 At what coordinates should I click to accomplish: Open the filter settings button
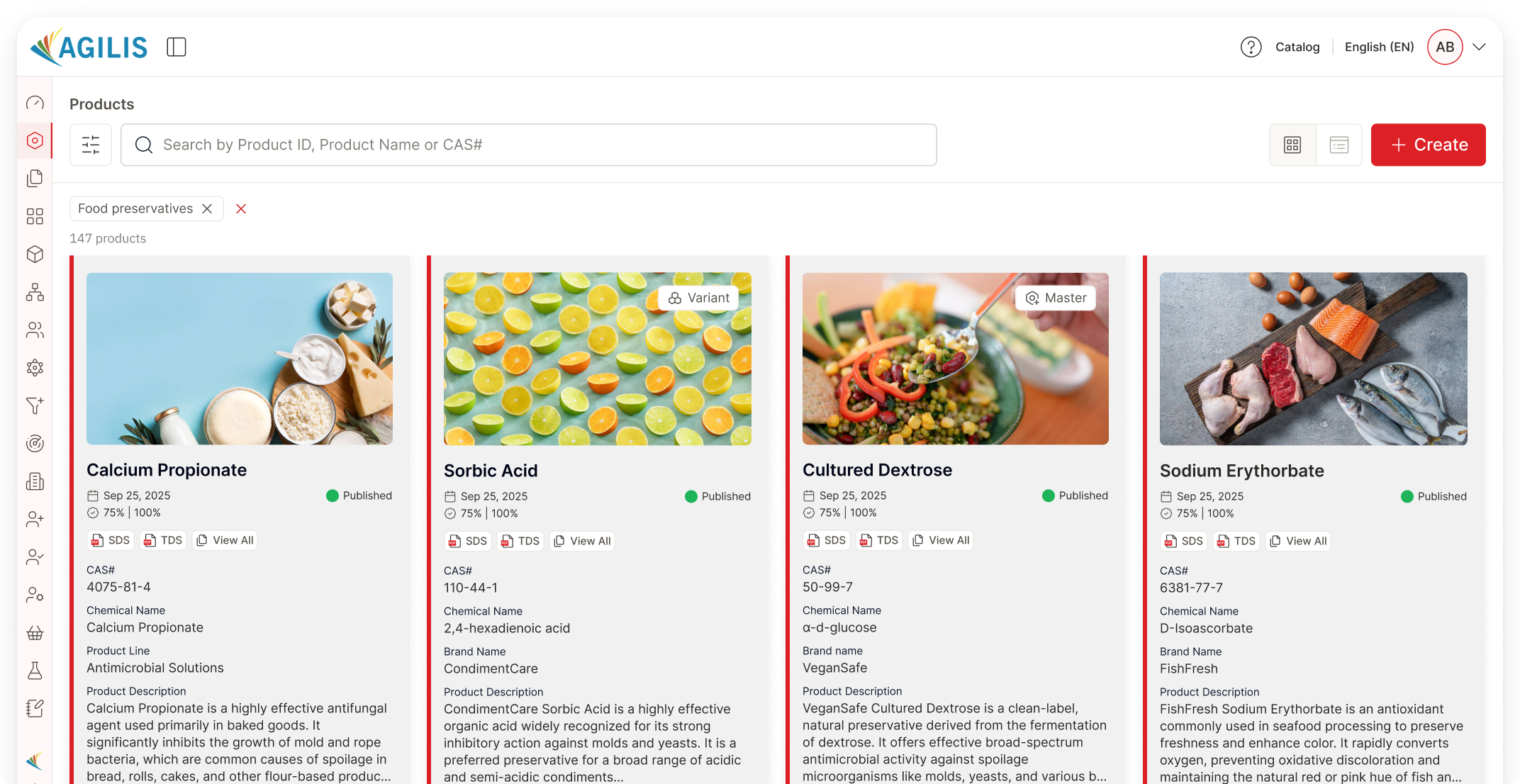click(x=91, y=145)
